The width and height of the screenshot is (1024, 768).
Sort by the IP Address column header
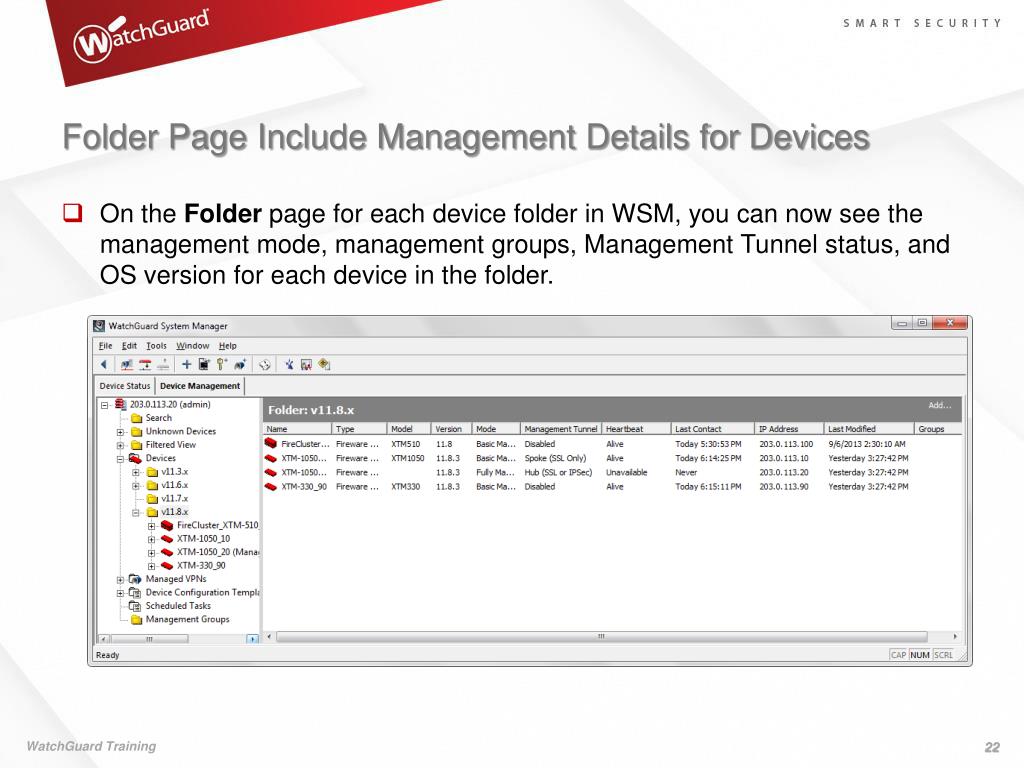pyautogui.click(x=789, y=429)
